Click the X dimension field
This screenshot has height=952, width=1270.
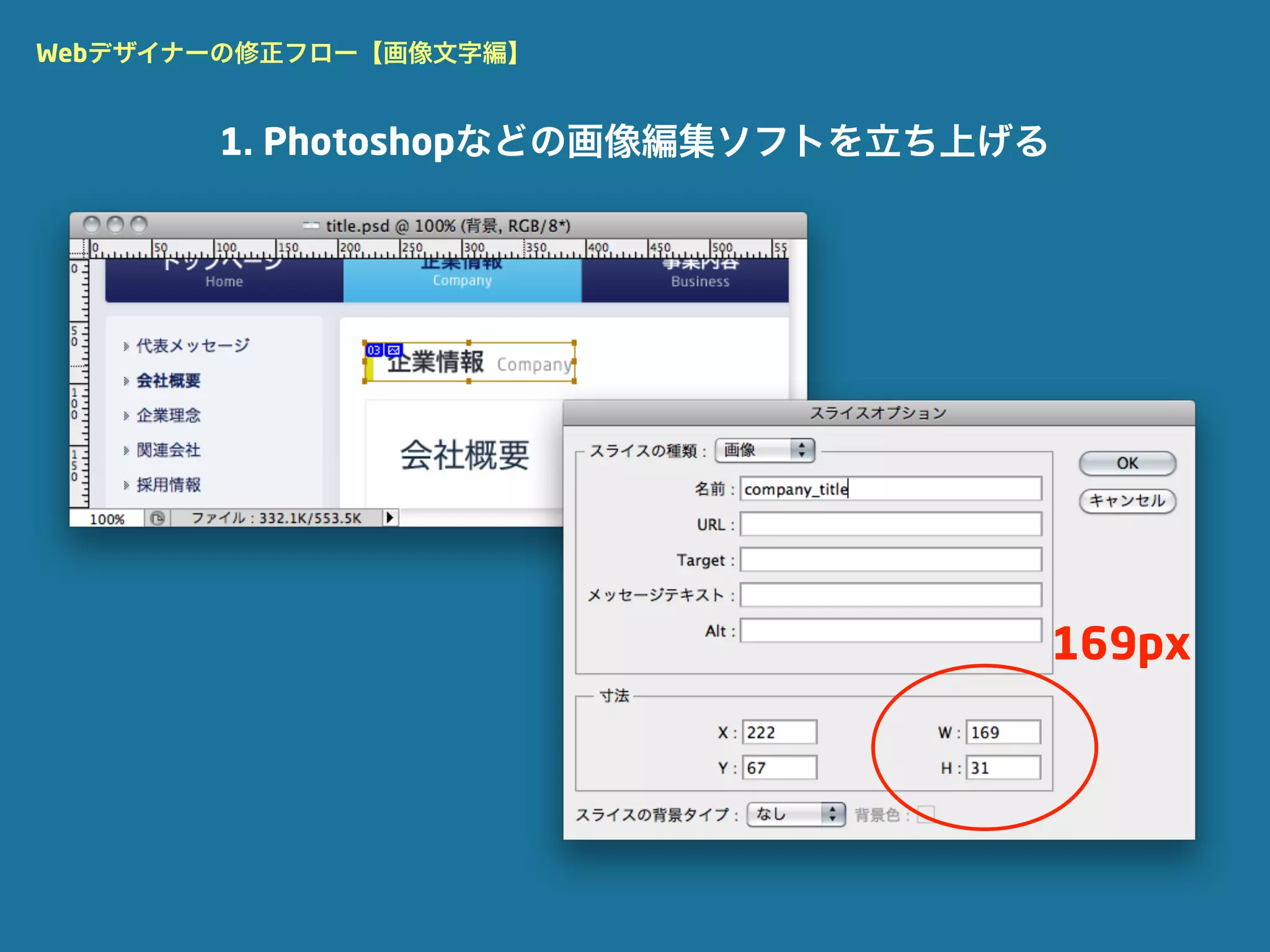[779, 732]
